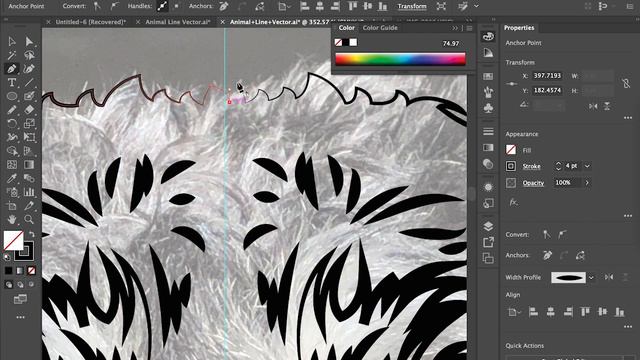Open the Asset Export panel icon
640x360 pixels.
(488, 242)
